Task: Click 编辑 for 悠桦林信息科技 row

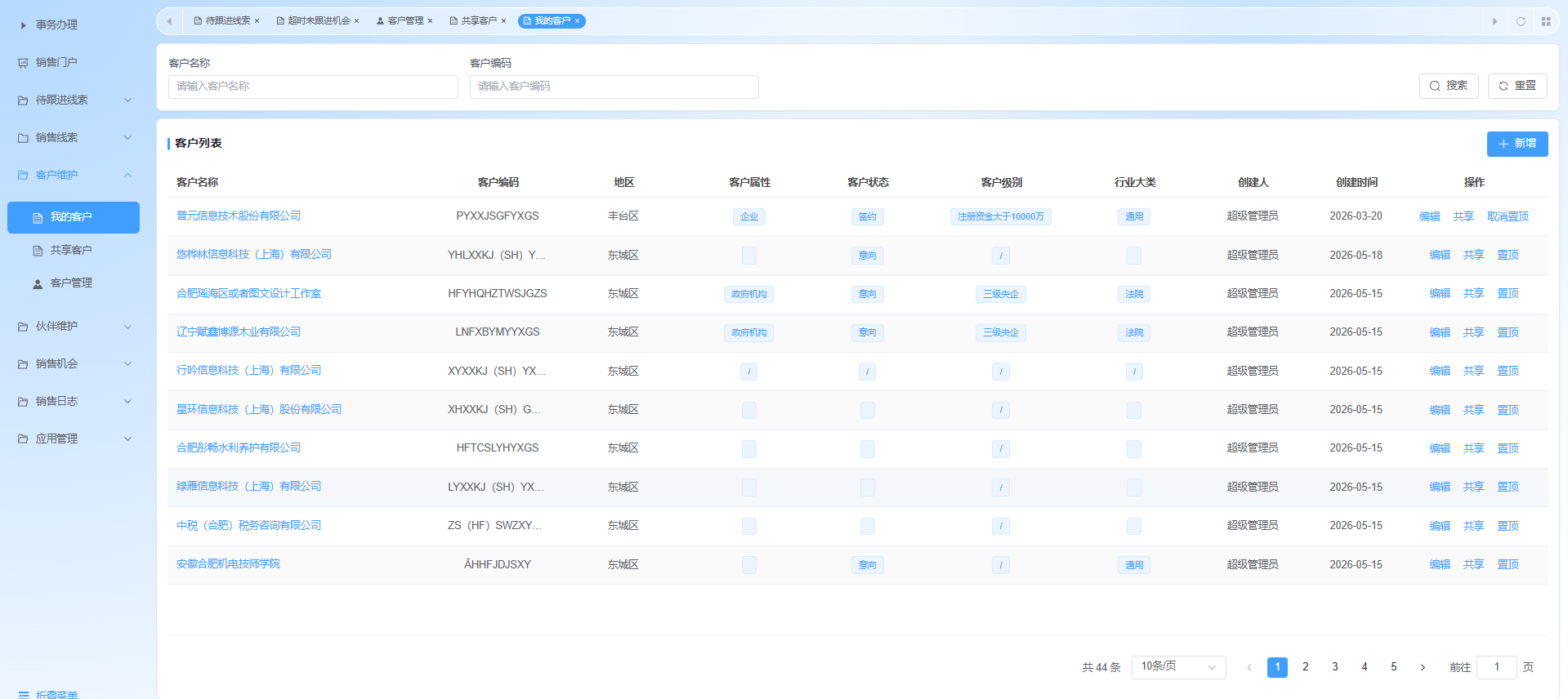Action: (1440, 256)
